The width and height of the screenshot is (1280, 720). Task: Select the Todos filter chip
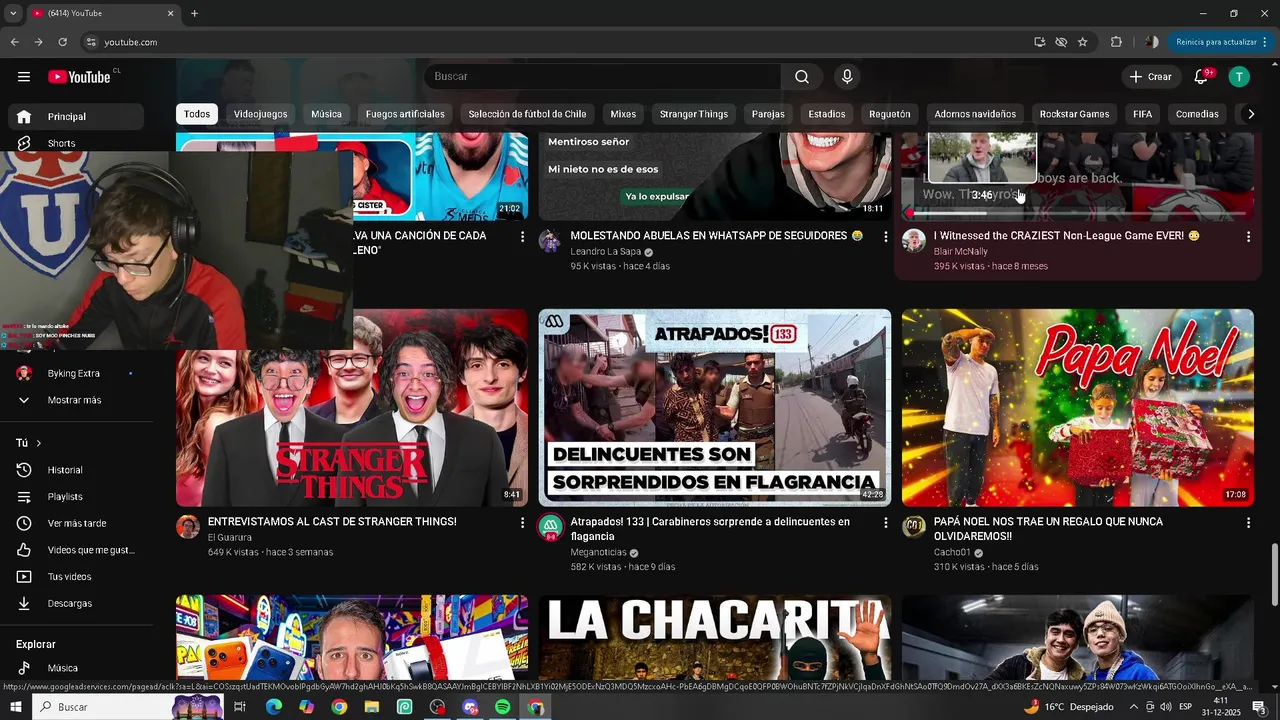pyautogui.click(x=197, y=114)
